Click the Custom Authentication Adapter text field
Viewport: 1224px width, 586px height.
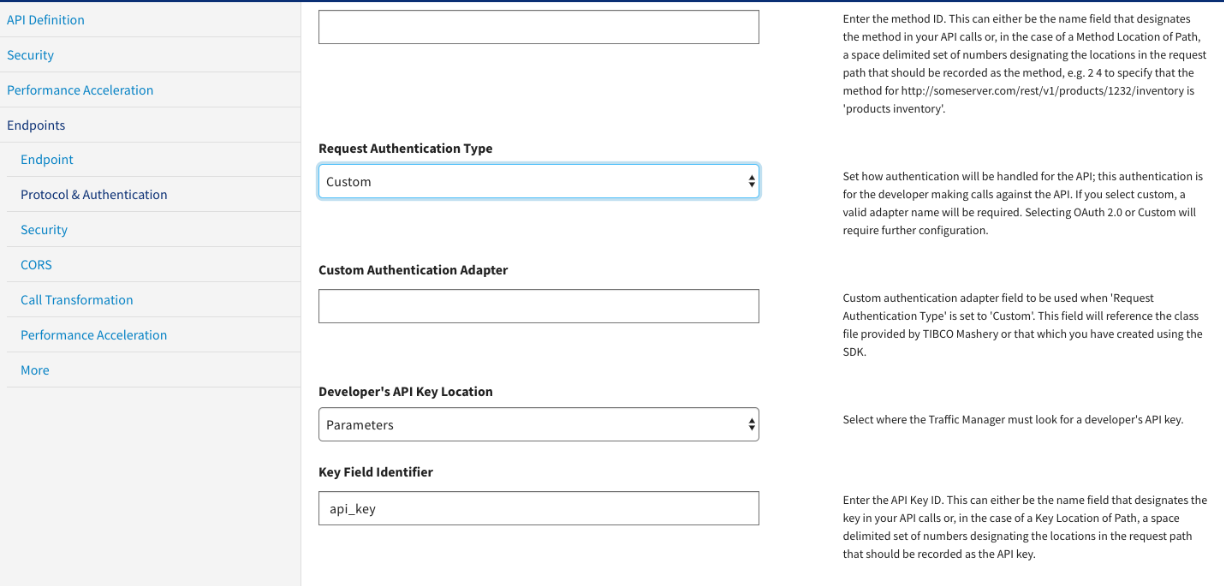pyautogui.click(x=538, y=306)
